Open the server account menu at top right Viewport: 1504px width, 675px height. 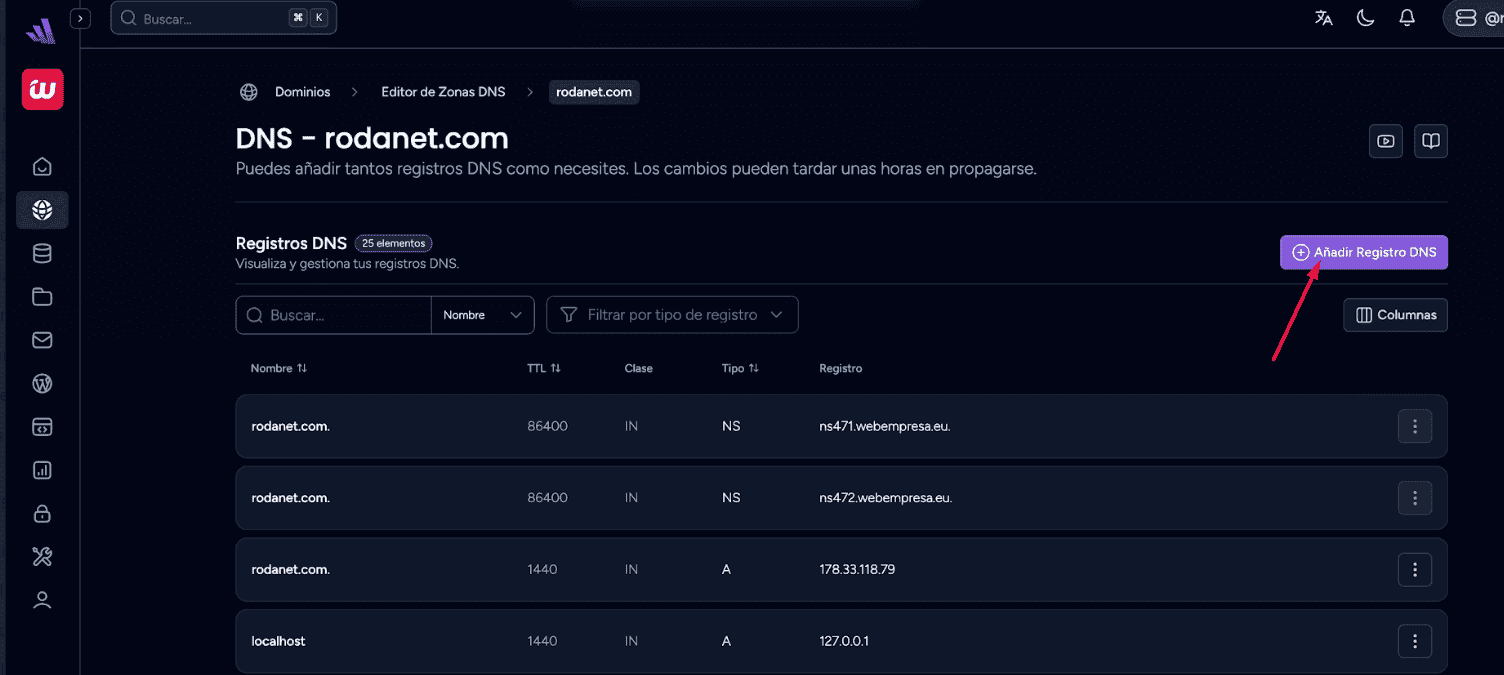pyautogui.click(x=1473, y=18)
